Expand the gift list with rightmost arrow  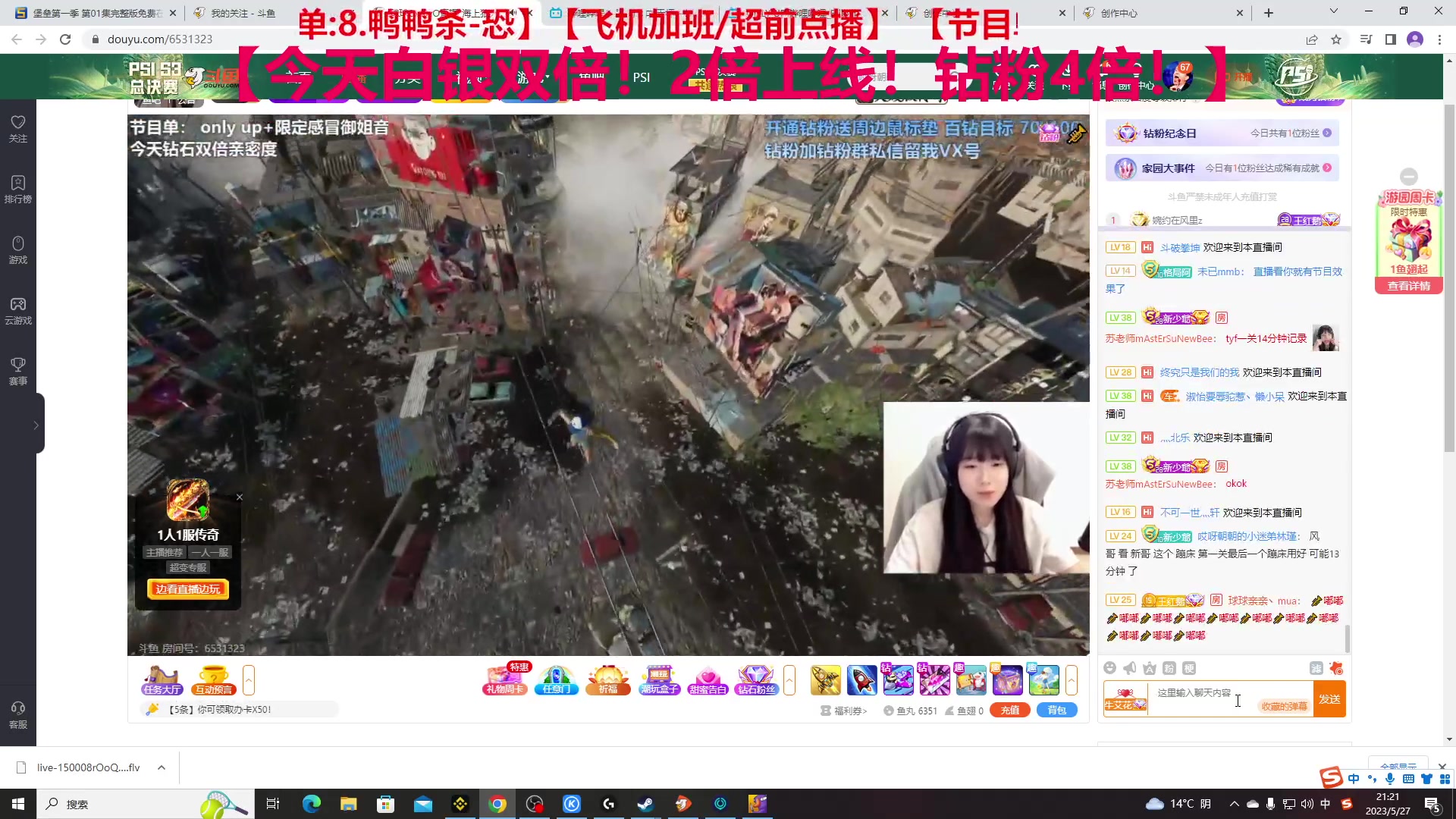coord(1072,680)
